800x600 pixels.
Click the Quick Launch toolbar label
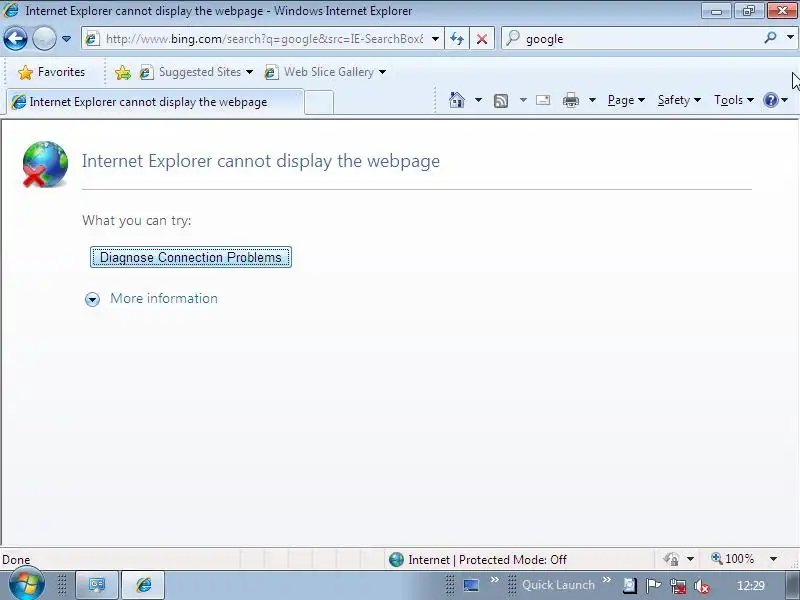[558, 585]
